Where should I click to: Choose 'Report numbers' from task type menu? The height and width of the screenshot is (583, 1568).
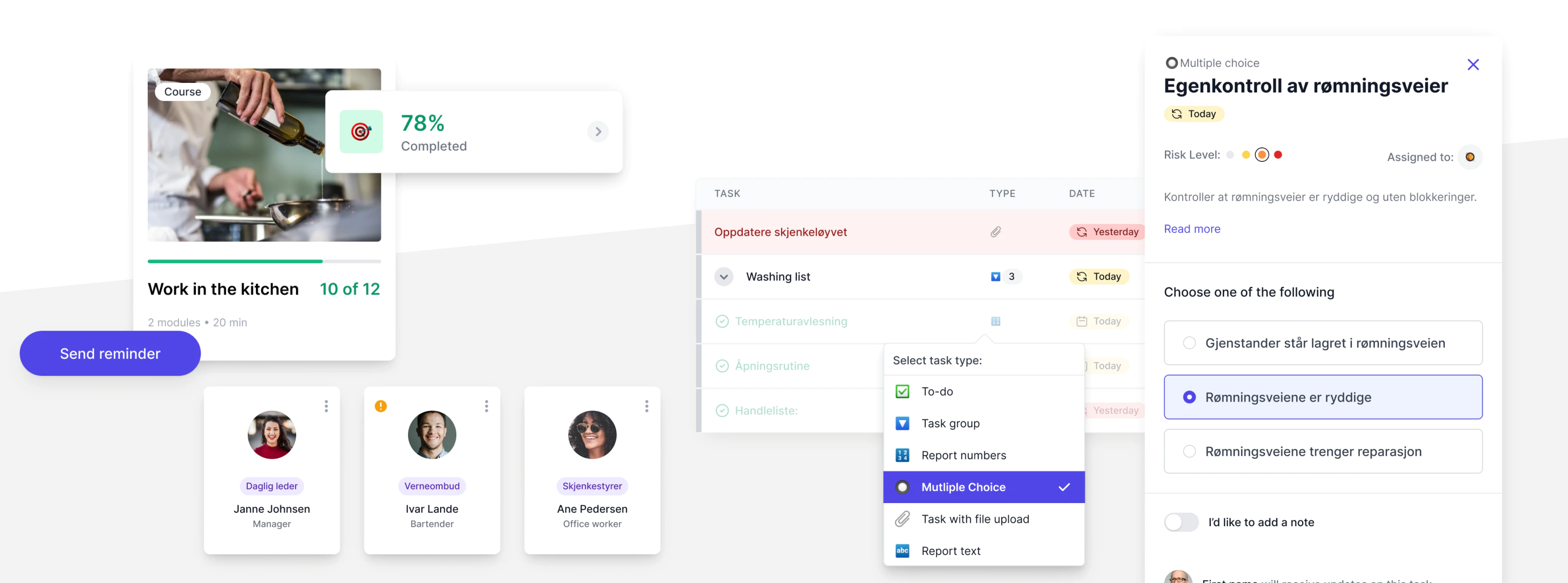click(963, 455)
